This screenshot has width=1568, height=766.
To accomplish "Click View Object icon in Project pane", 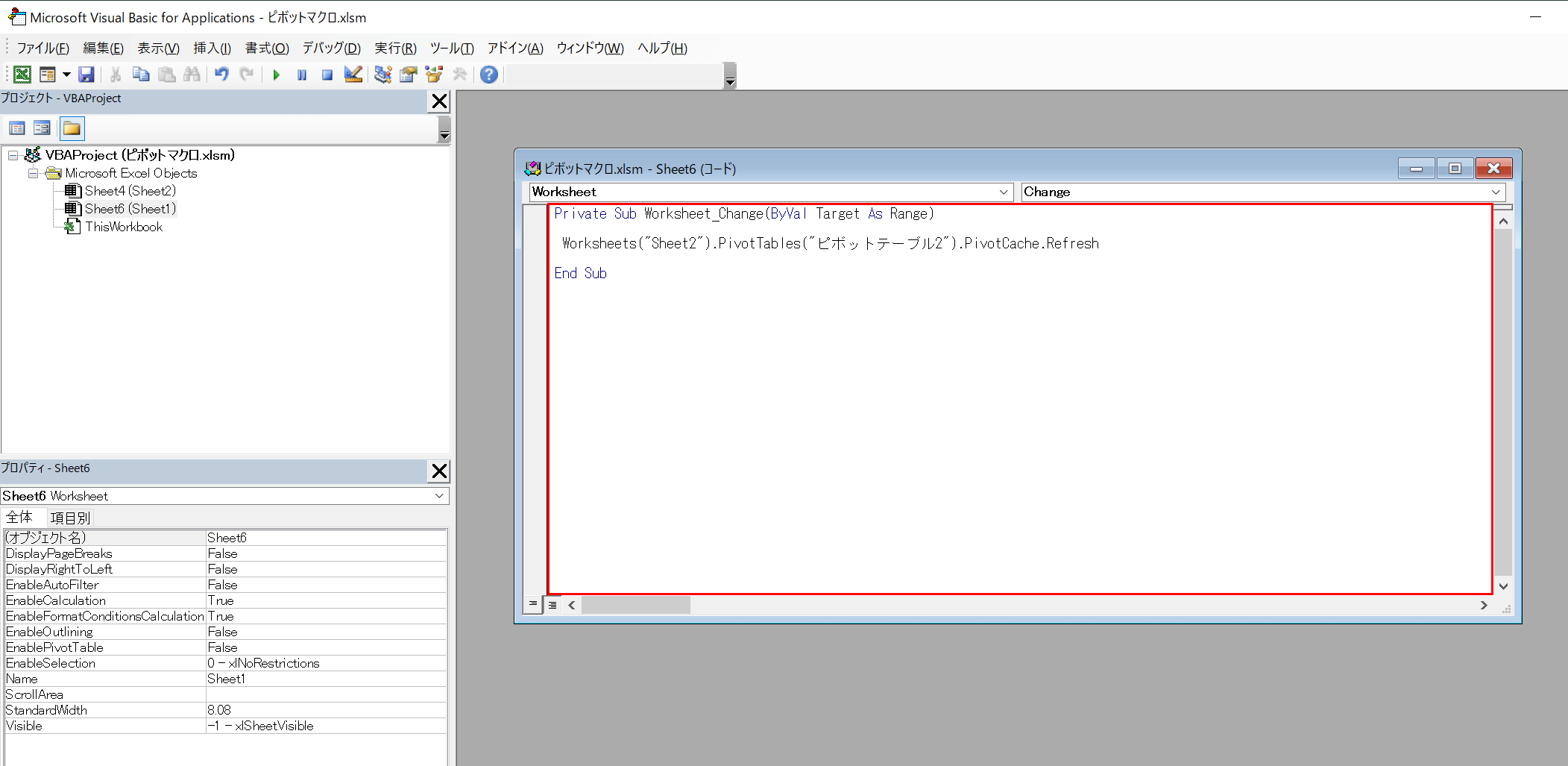I will point(42,128).
